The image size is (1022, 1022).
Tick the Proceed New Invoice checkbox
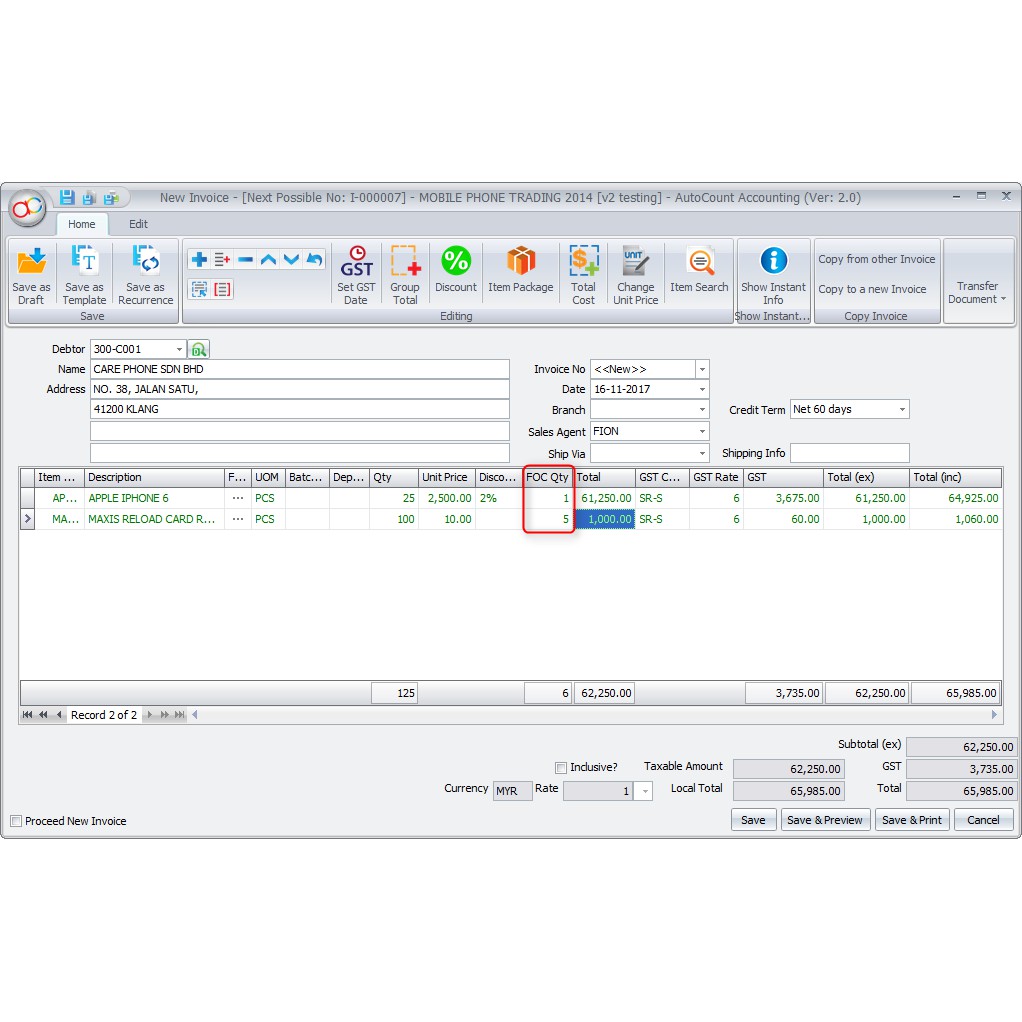pos(16,821)
